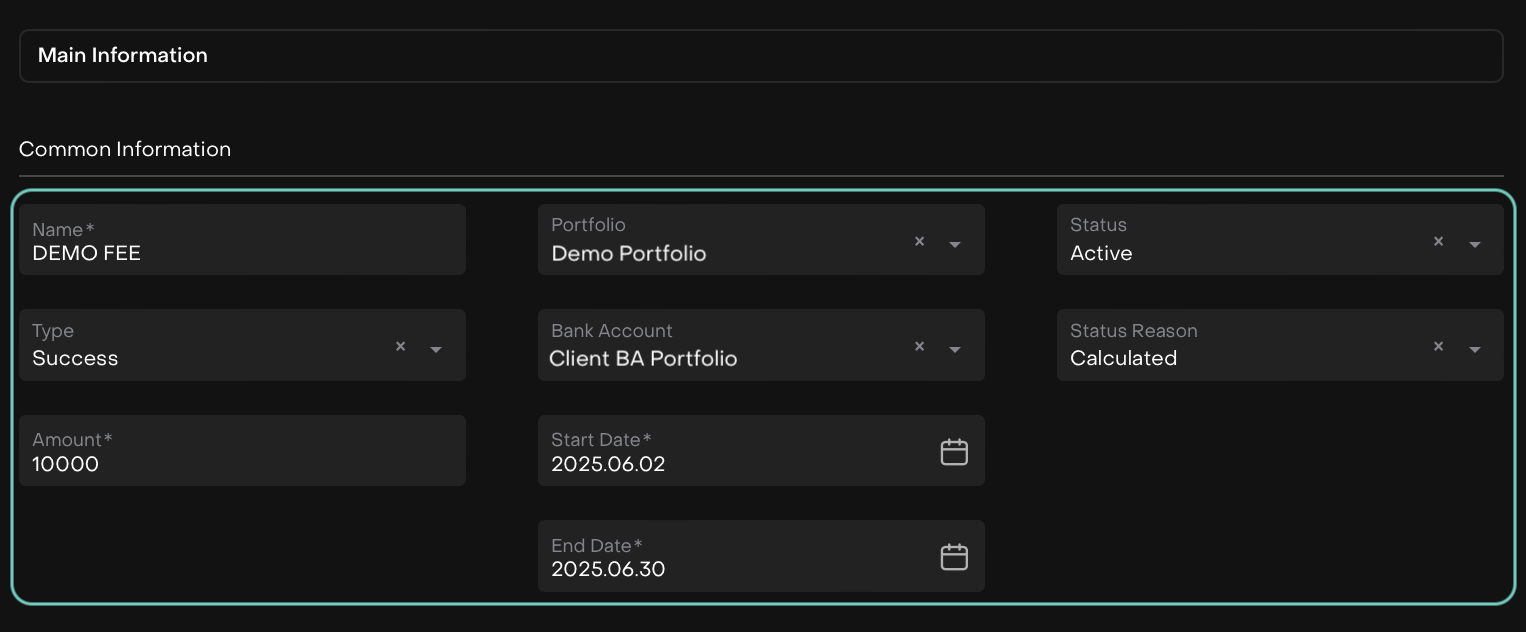
Task: Click the End Date value 2025.06.30
Action: pyautogui.click(x=608, y=569)
